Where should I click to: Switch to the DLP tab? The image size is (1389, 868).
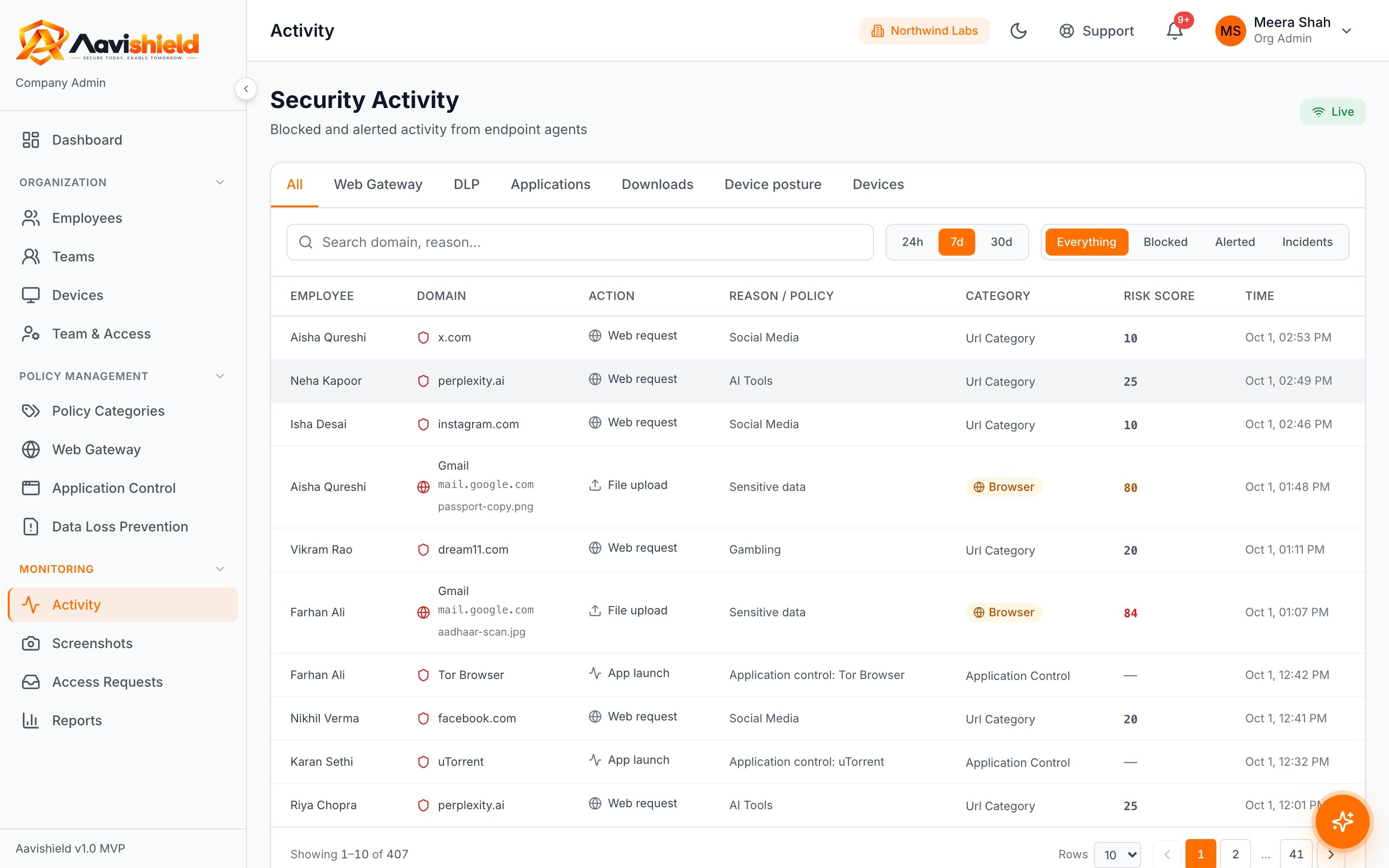pyautogui.click(x=466, y=185)
